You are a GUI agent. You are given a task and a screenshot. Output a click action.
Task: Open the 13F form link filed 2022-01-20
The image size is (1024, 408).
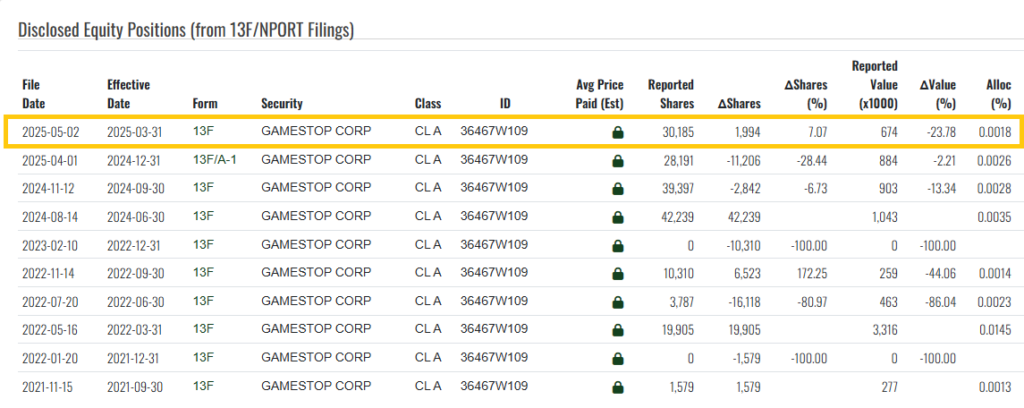(x=203, y=358)
